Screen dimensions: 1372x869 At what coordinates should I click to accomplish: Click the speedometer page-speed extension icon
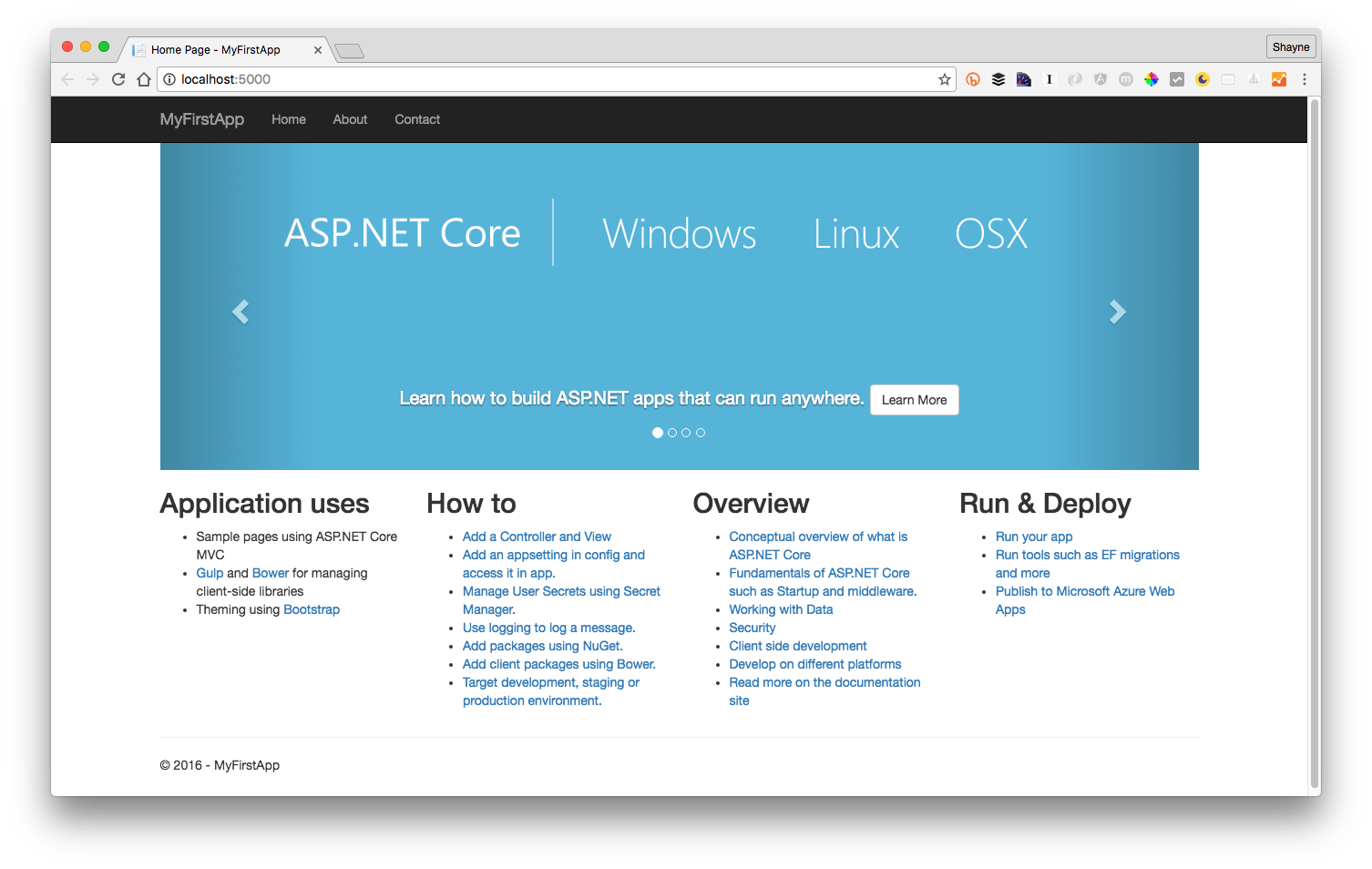[x=1023, y=79]
